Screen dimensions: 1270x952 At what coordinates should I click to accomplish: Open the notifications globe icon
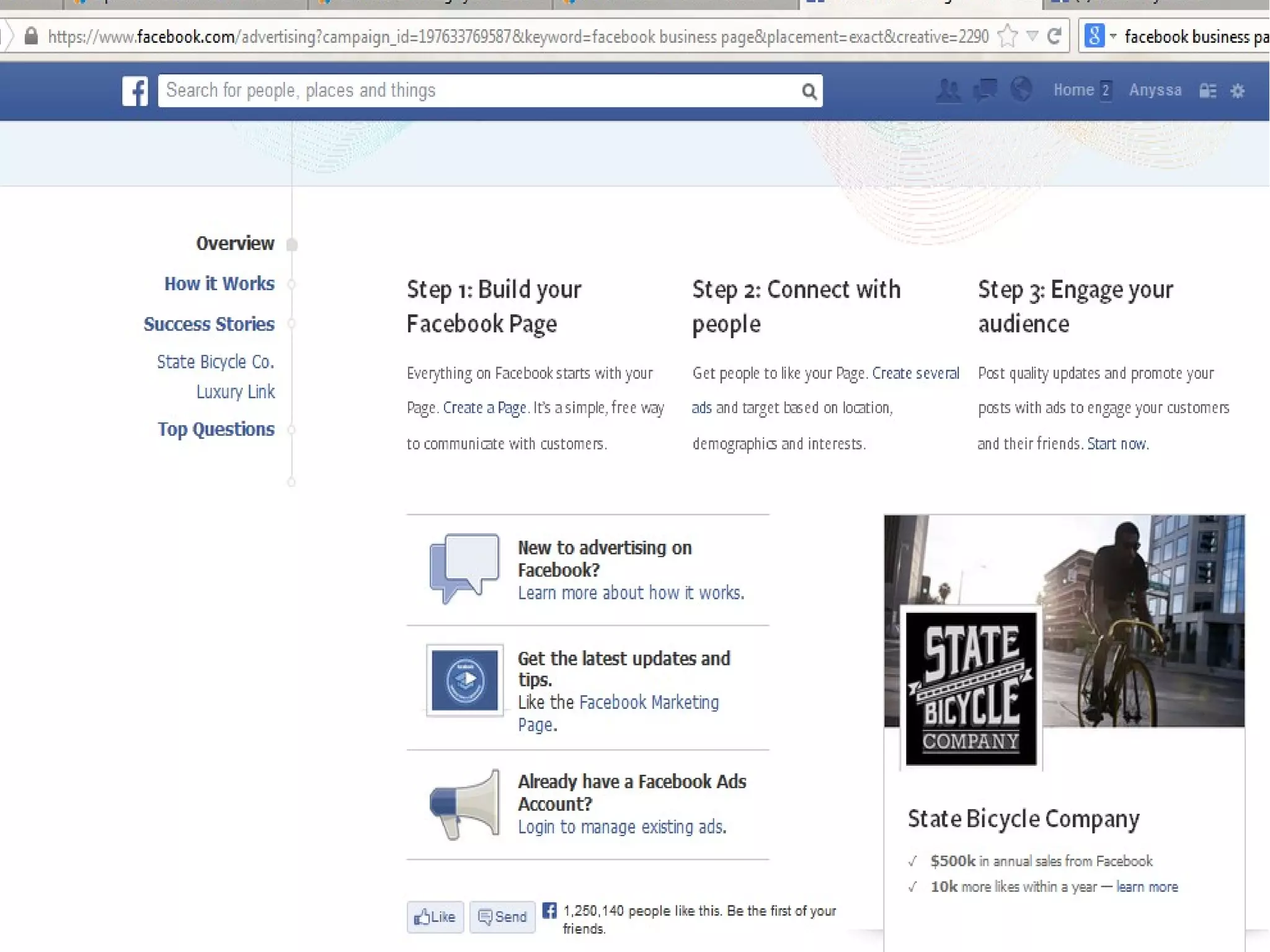1021,89
